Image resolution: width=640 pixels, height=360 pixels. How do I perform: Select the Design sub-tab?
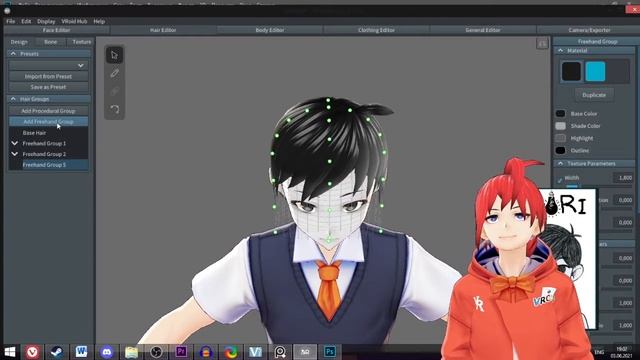coord(19,42)
